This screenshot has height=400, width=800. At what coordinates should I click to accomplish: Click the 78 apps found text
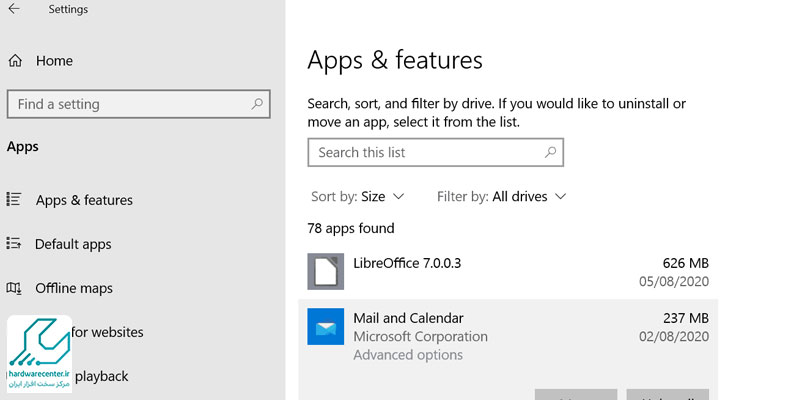pyautogui.click(x=351, y=228)
